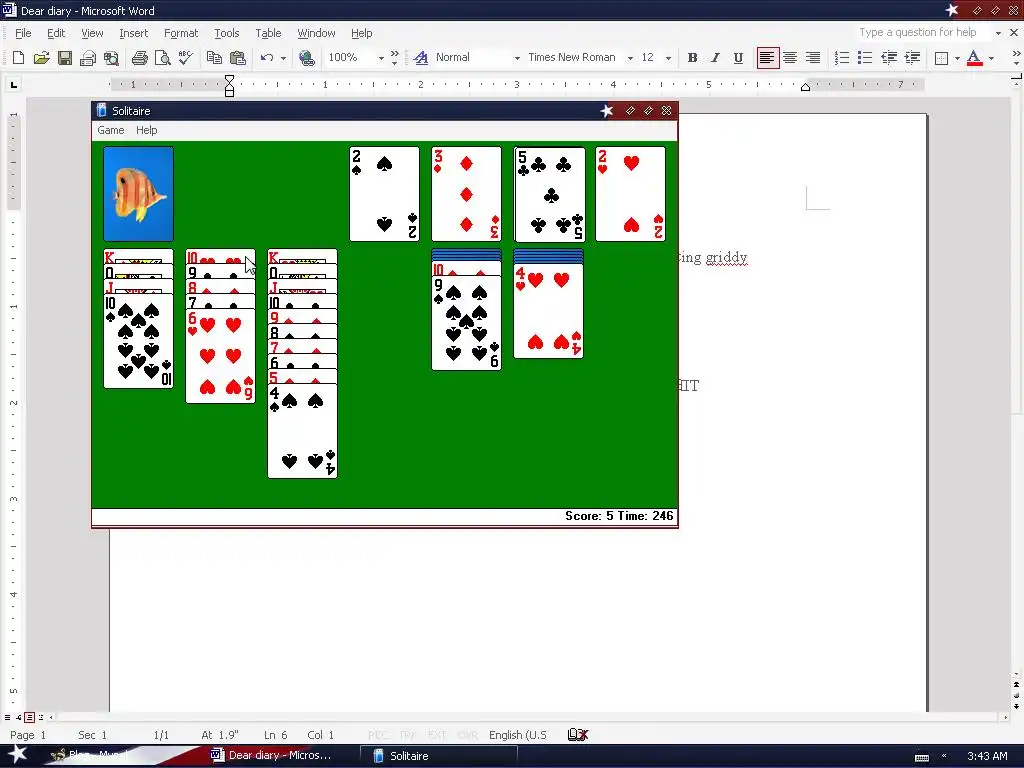The width and height of the screenshot is (1024, 768).
Task: Select Align Right paragraph alignment
Action: 813,57
